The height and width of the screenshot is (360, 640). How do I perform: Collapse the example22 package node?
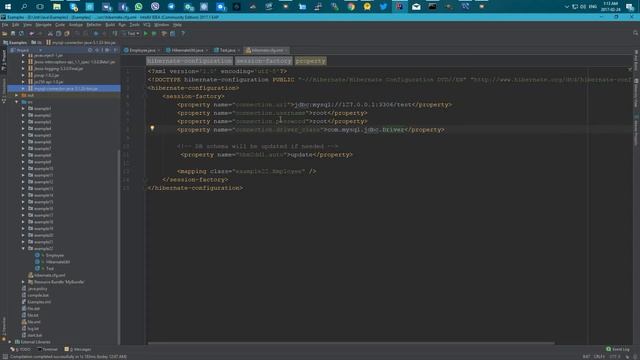pos(23,249)
